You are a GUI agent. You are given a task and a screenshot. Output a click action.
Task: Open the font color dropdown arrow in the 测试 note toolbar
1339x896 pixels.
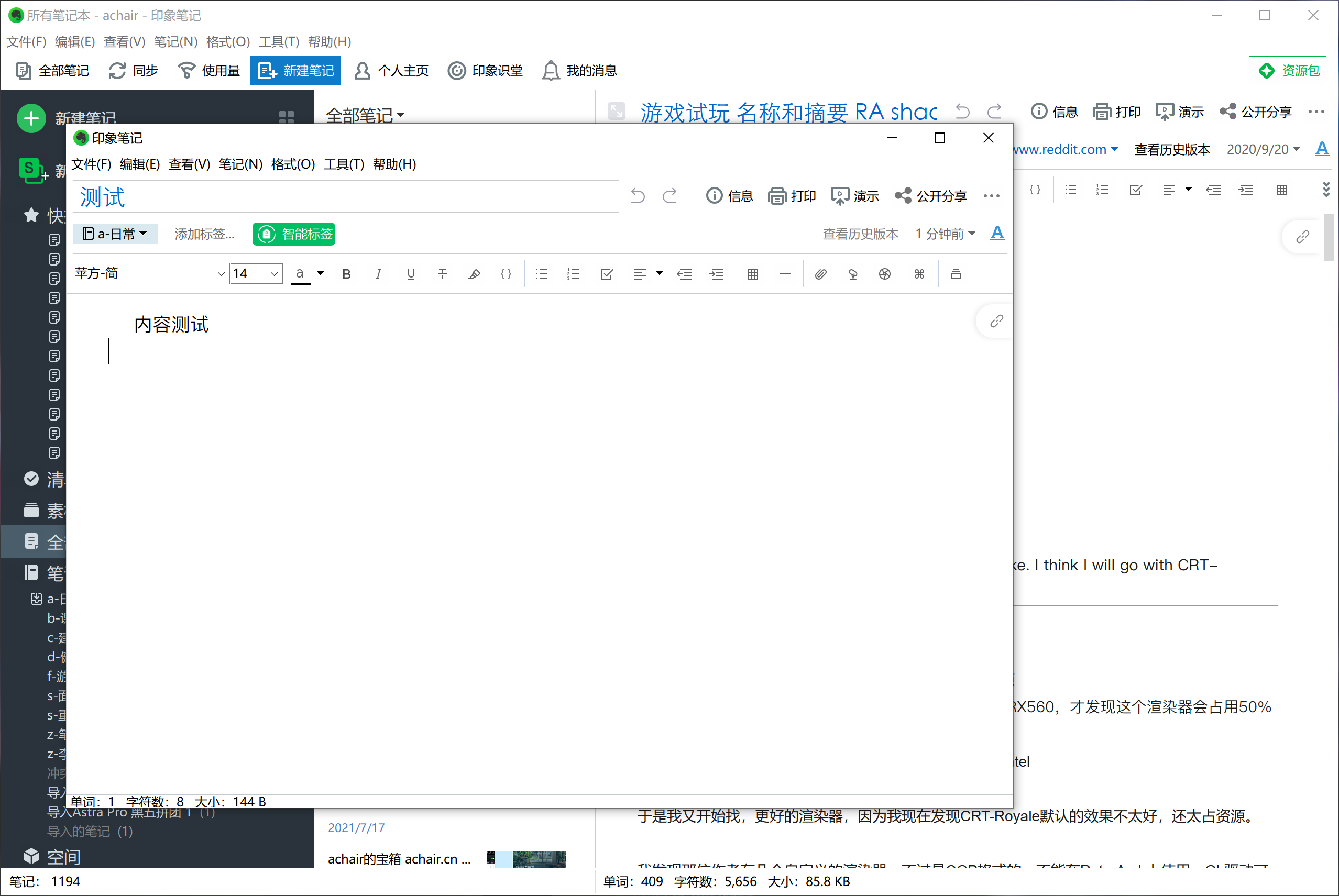(x=321, y=274)
